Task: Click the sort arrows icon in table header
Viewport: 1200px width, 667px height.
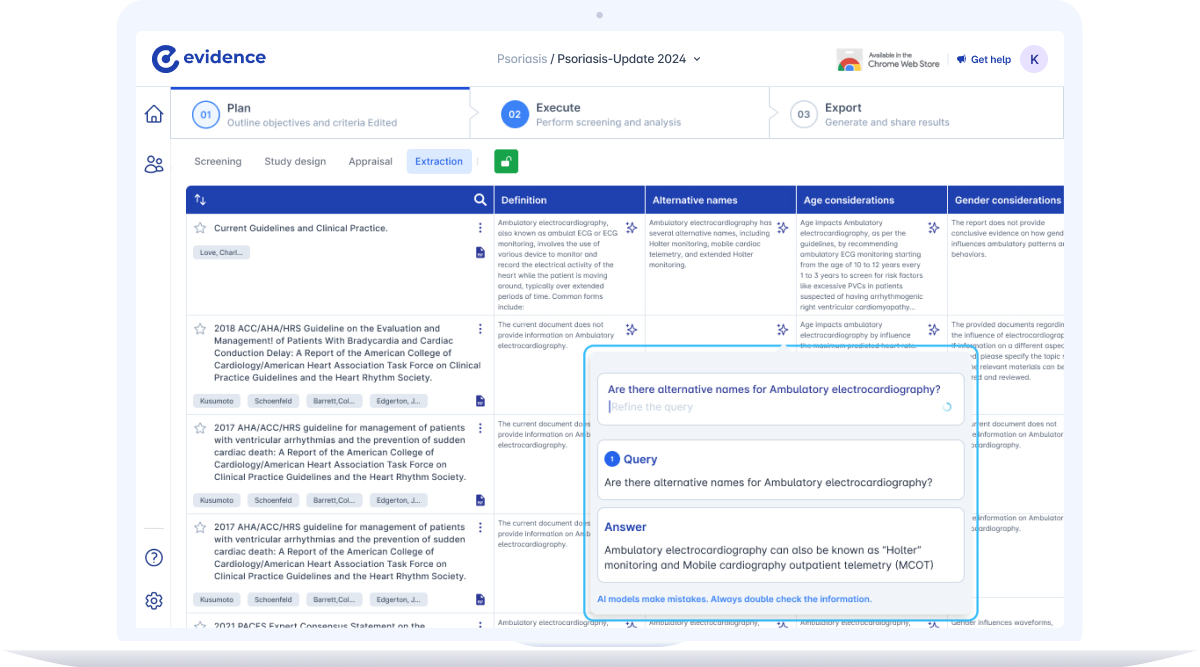Action: (201, 200)
